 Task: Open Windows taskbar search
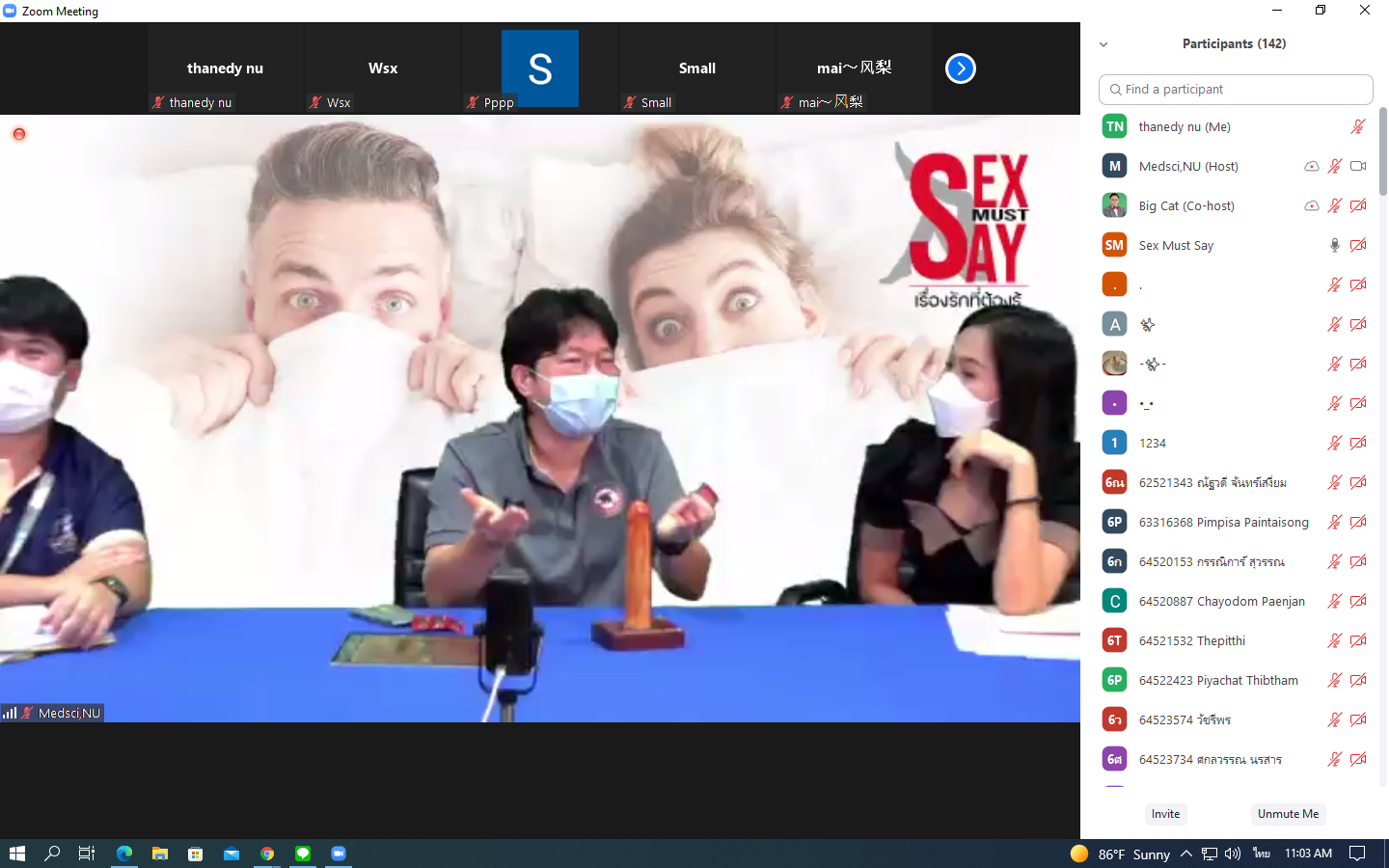click(52, 854)
